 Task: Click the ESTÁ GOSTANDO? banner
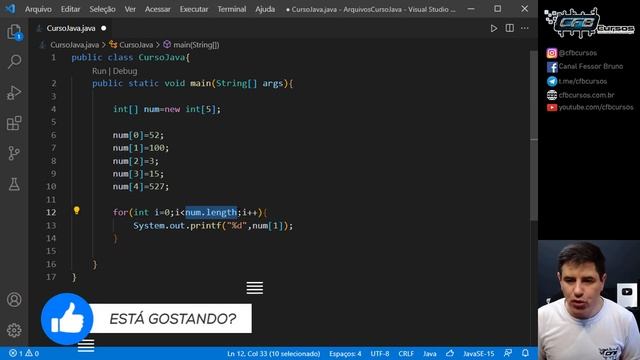(171, 319)
